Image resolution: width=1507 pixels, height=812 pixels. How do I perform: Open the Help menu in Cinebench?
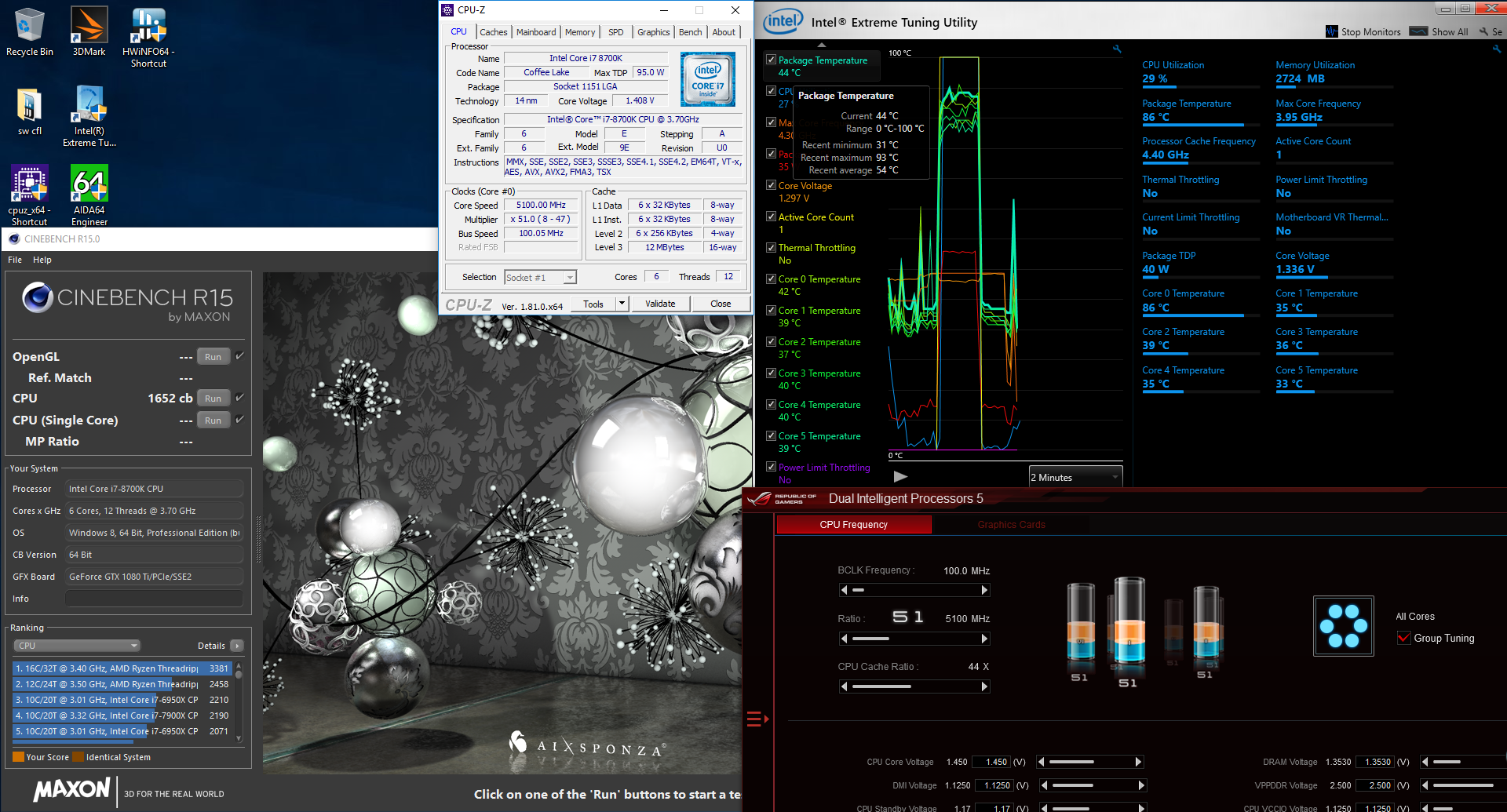pos(42,260)
